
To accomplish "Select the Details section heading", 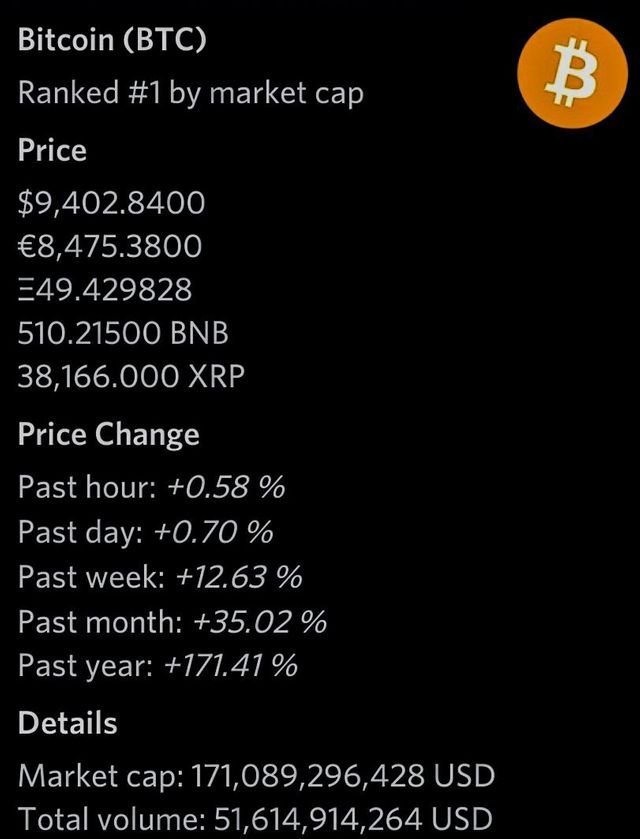I will pos(67,723).
